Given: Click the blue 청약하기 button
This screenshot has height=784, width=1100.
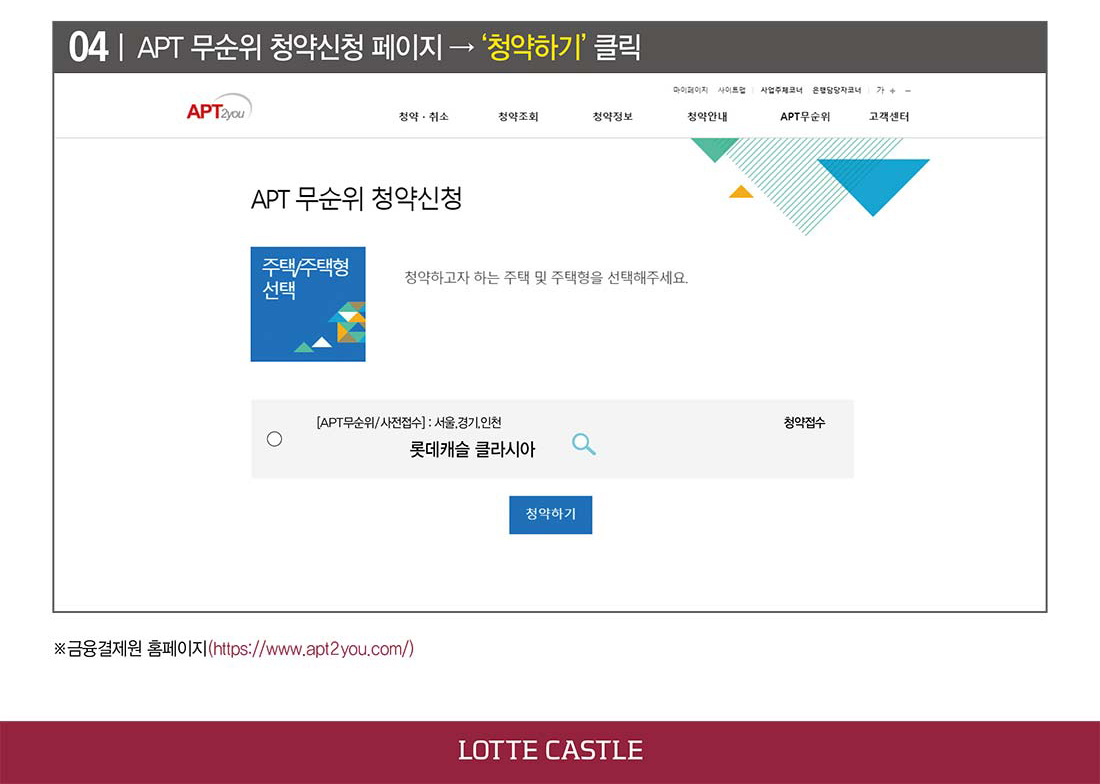Looking at the screenshot, I should (551, 515).
